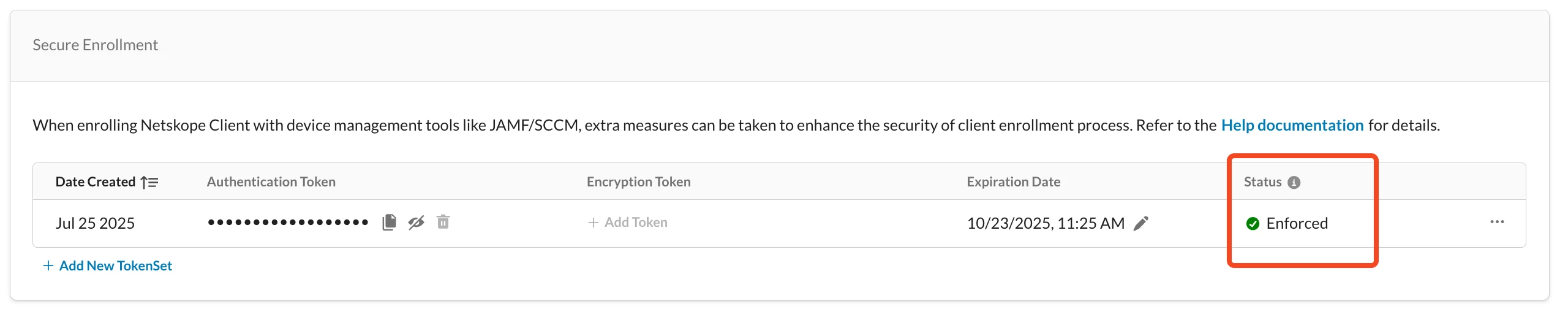
Task: Click the Status column header label
Action: point(1263,182)
